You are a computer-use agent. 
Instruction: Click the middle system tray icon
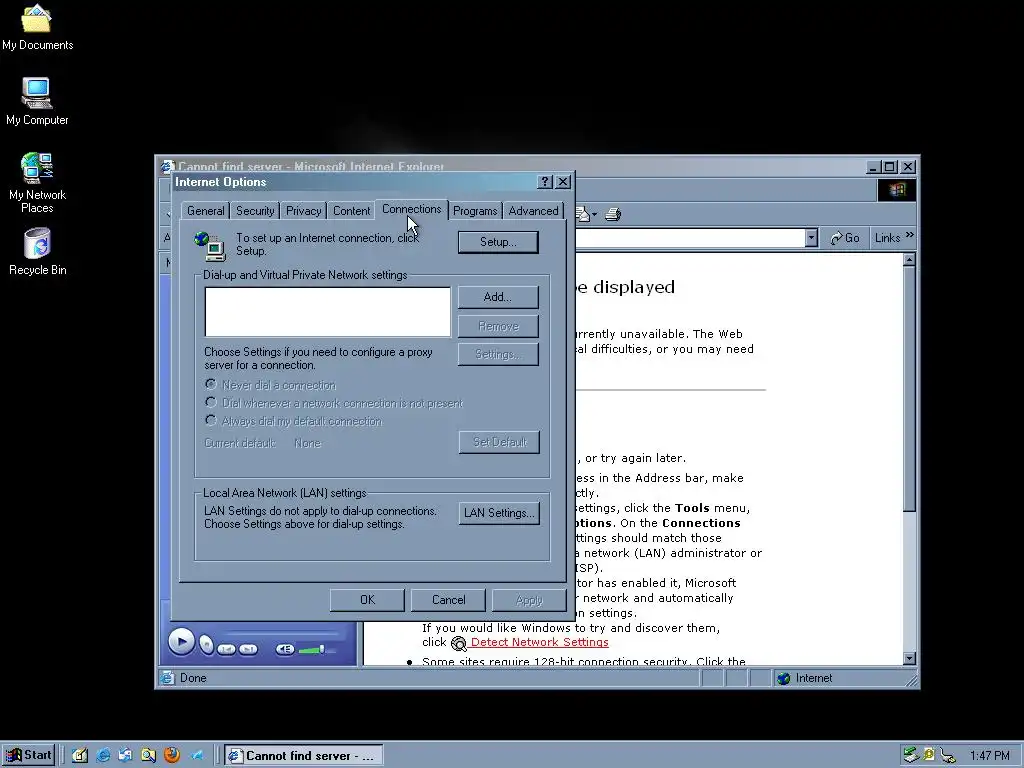[x=929, y=755]
